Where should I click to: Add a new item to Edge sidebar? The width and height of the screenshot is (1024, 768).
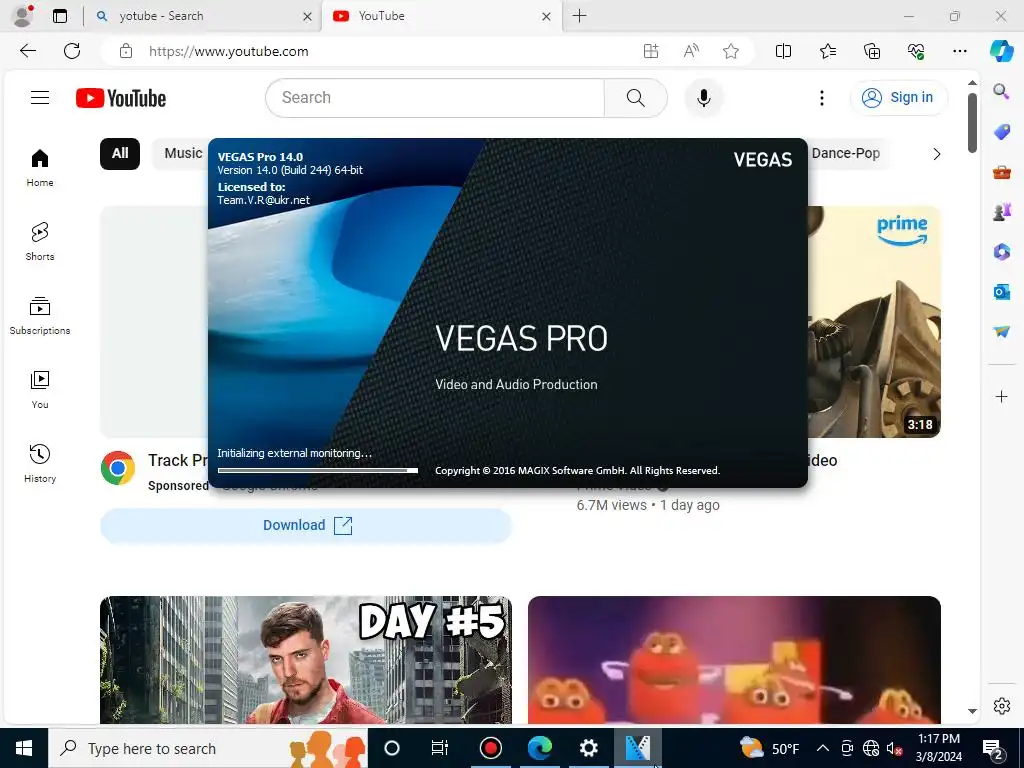coord(1001,396)
